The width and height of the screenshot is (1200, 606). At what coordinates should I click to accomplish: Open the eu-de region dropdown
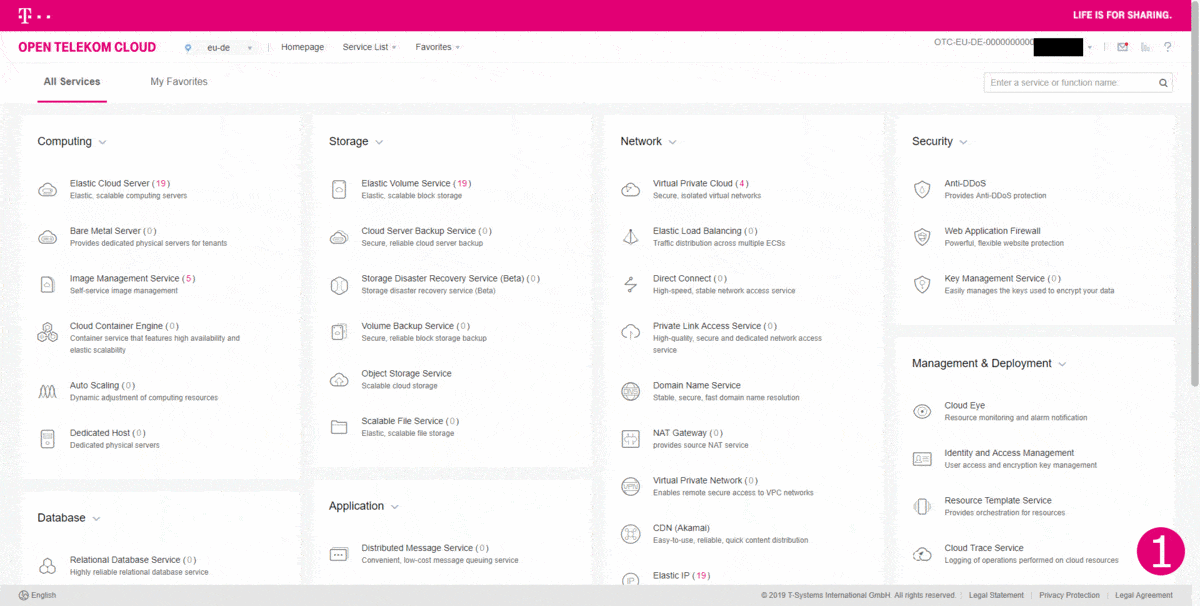(220, 47)
